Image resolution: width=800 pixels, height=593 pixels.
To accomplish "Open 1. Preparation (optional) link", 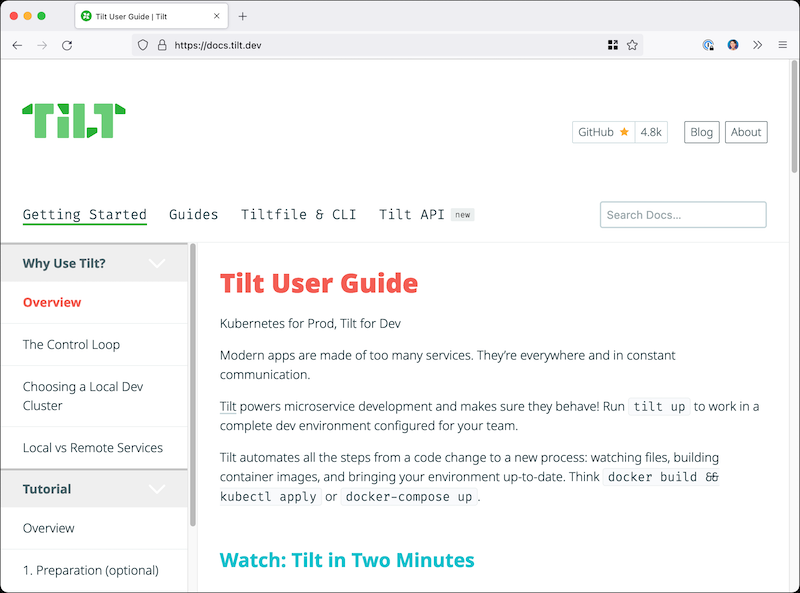I will click(91, 570).
